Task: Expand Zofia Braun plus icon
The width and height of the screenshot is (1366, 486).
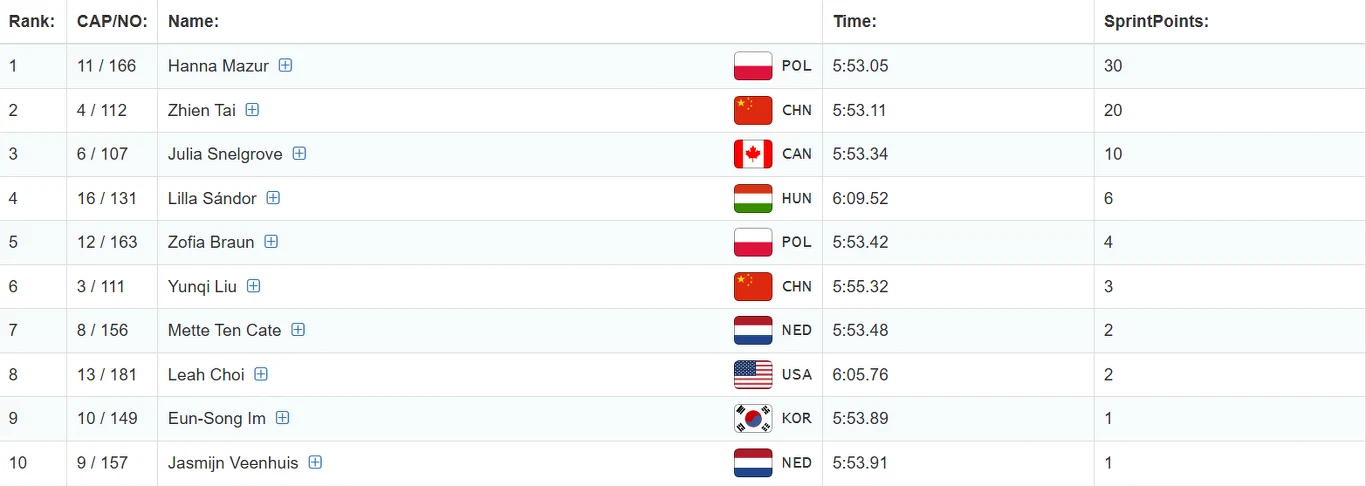Action: tap(271, 241)
